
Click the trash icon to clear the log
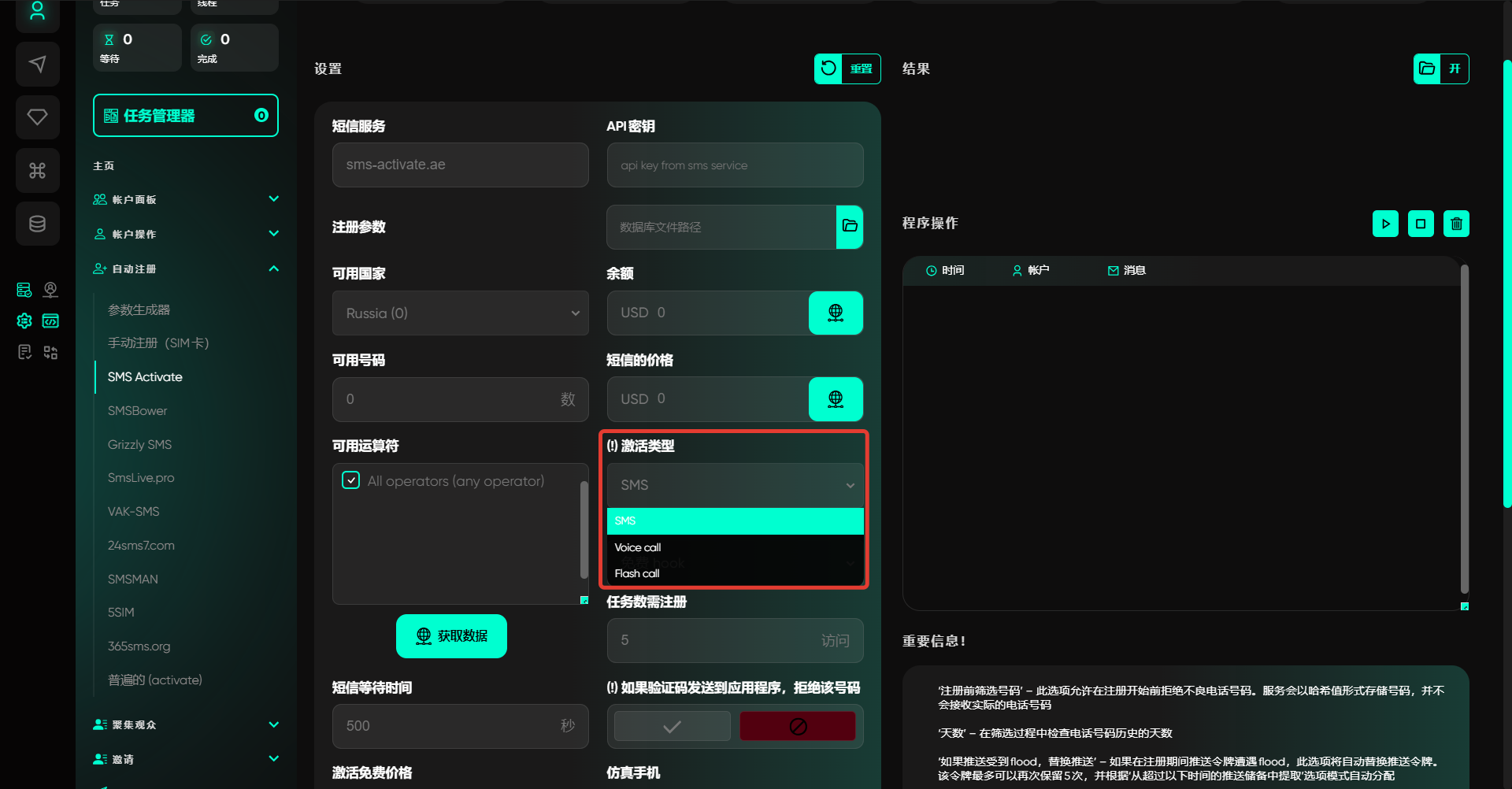pos(1456,224)
